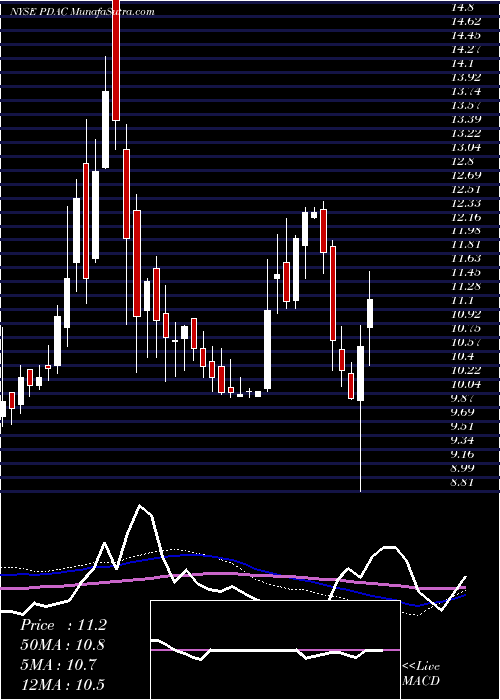Click the 10.04 price level
This screenshot has width=500, height=700.
[x=466, y=384]
